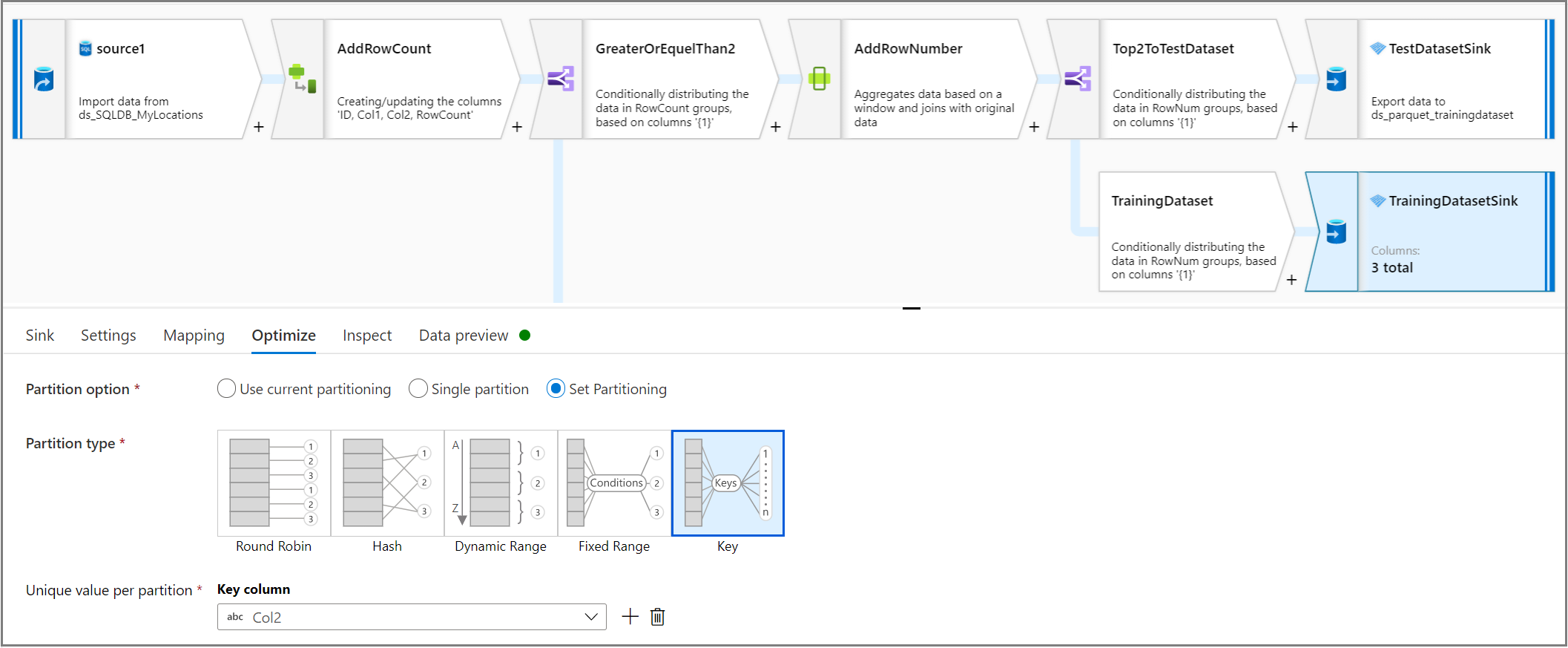This screenshot has height=648, width=1568.
Task: Open the Key column Col2 dropdown
Action: pos(412,617)
